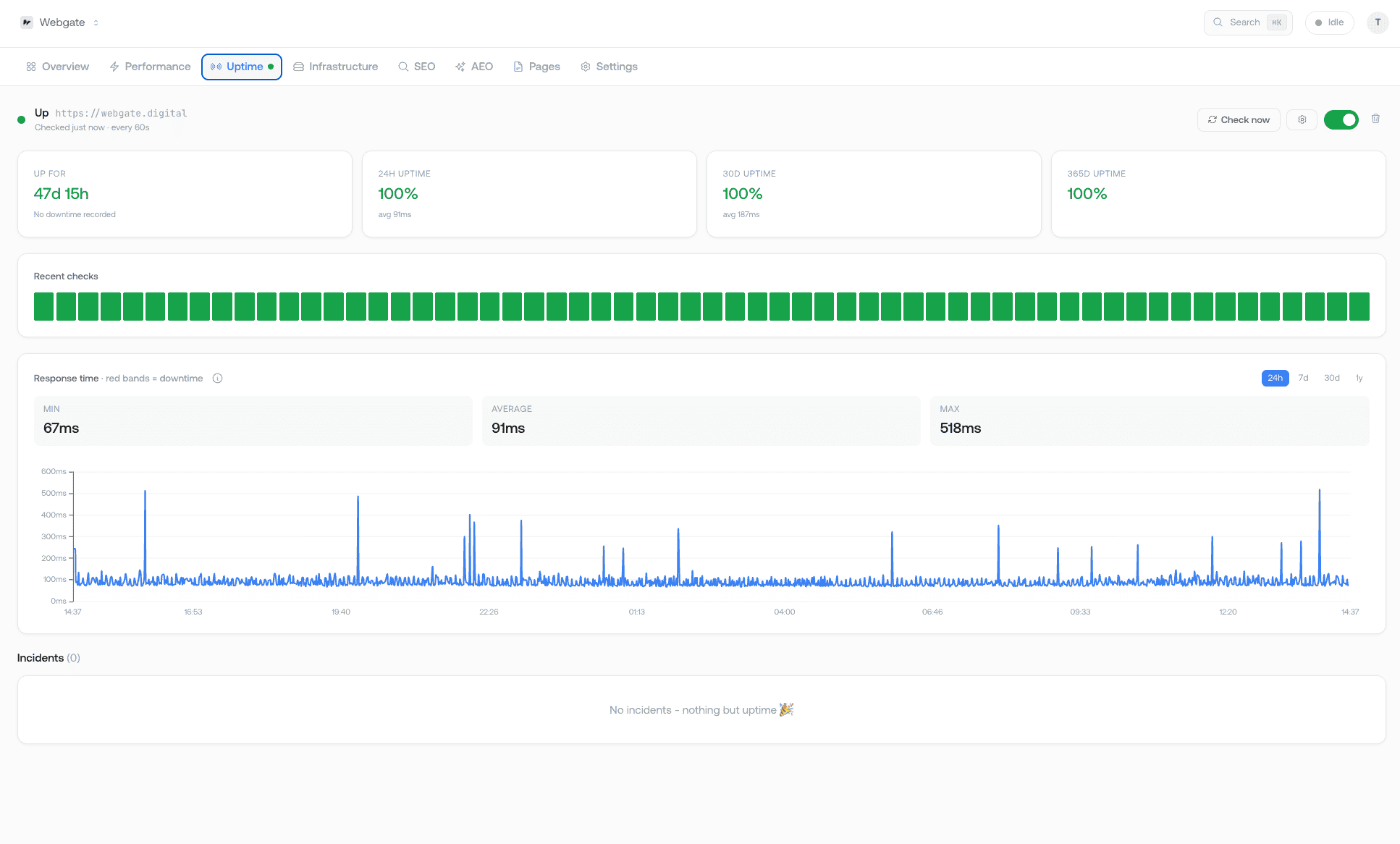Select the 1y time range
Image resolution: width=1400 pixels, height=844 pixels.
click(x=1359, y=378)
